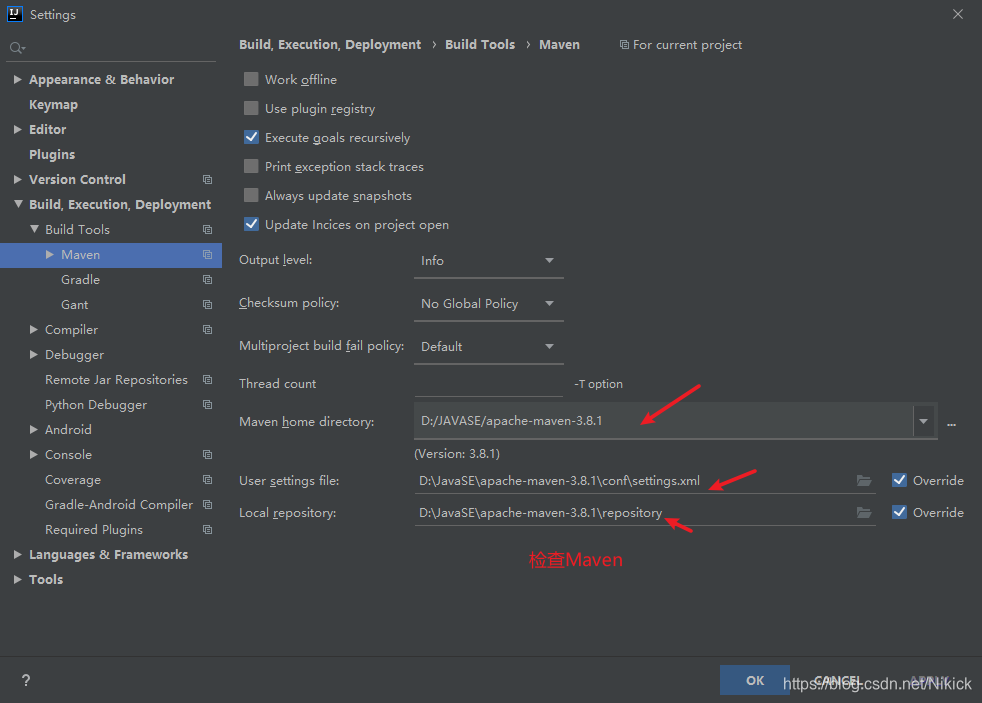Click Build Tools breadcrumb
Image resolution: width=982 pixels, height=703 pixels.
click(480, 44)
